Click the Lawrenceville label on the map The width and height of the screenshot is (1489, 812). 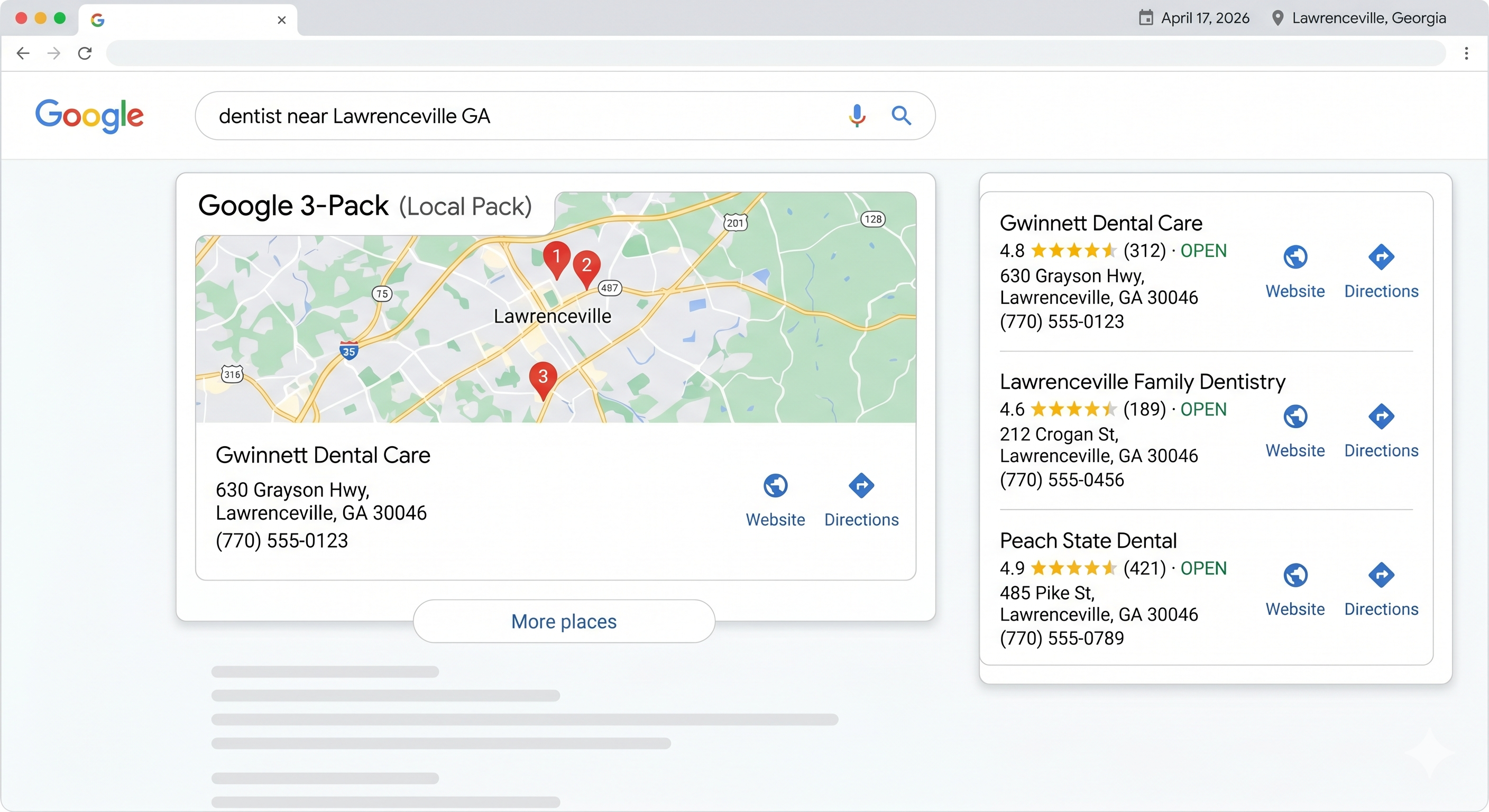pos(552,316)
